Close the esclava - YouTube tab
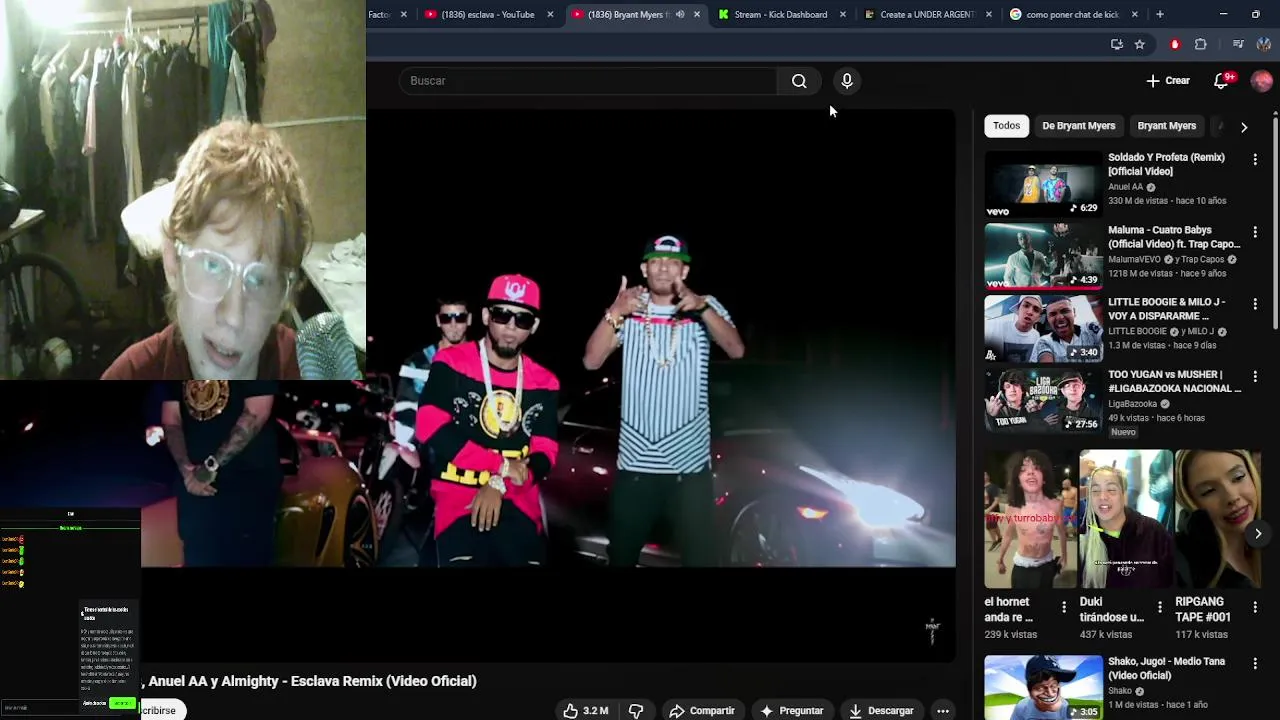Screen dimensions: 1280x720 pos(550,14)
